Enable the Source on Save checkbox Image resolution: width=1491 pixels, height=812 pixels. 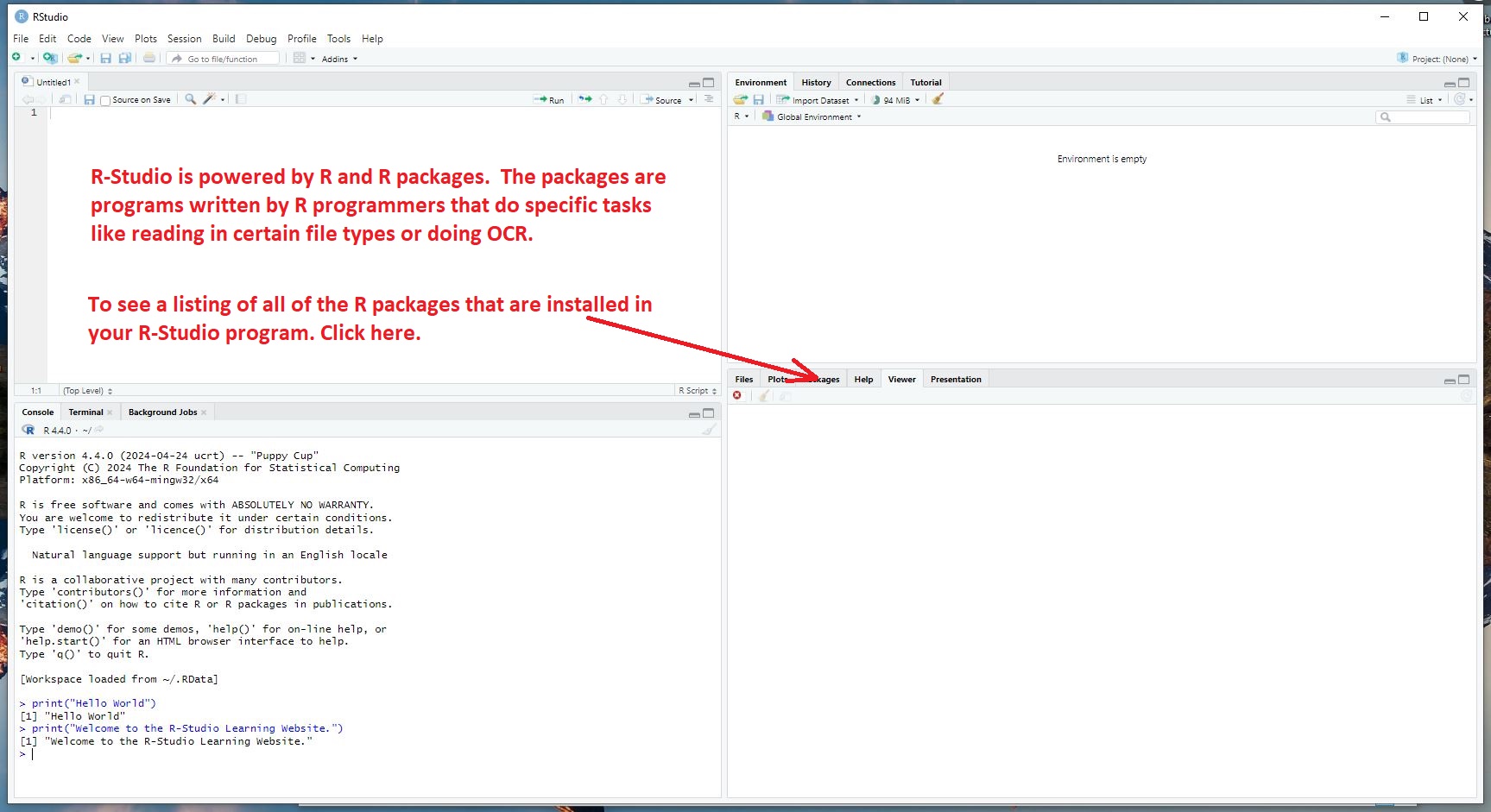coord(105,100)
